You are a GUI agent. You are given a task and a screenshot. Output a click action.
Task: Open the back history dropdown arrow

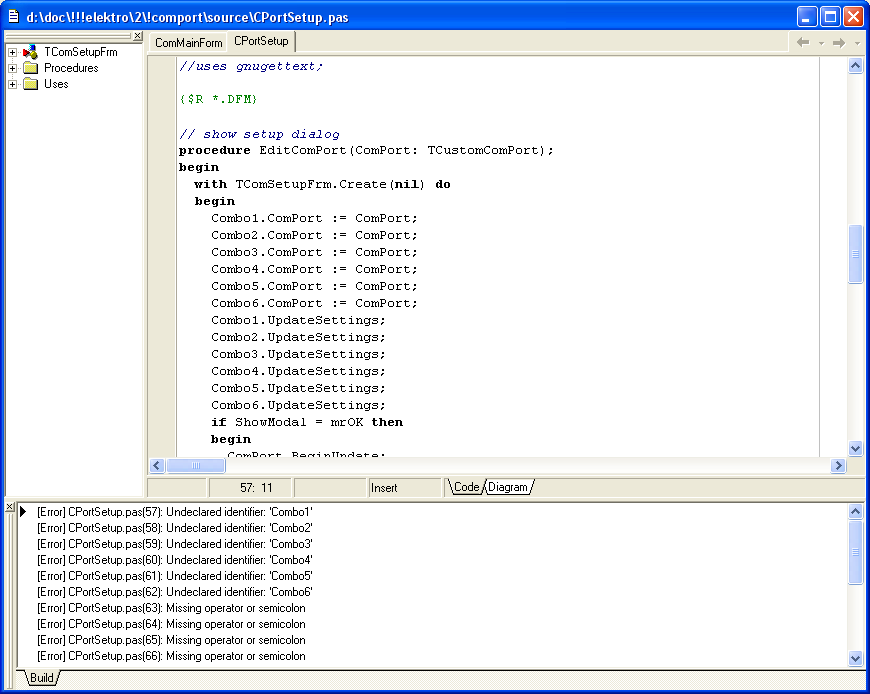click(x=821, y=43)
